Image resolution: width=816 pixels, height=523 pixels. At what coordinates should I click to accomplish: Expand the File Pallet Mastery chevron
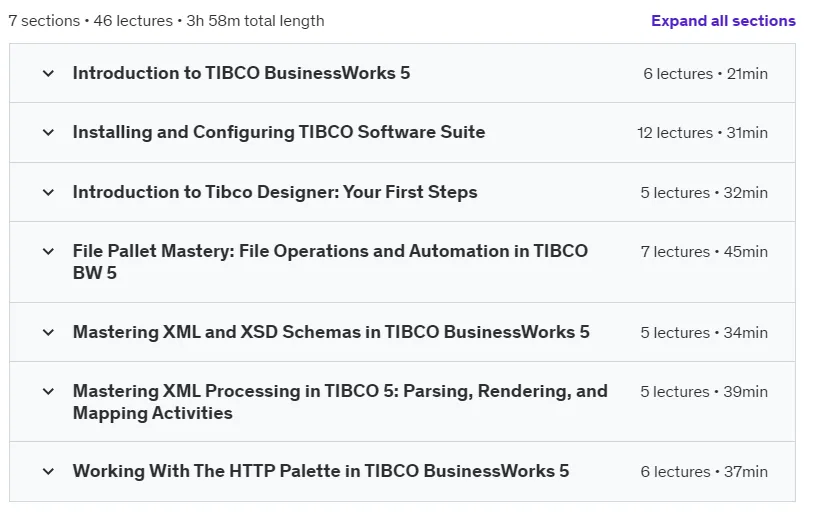coord(48,252)
